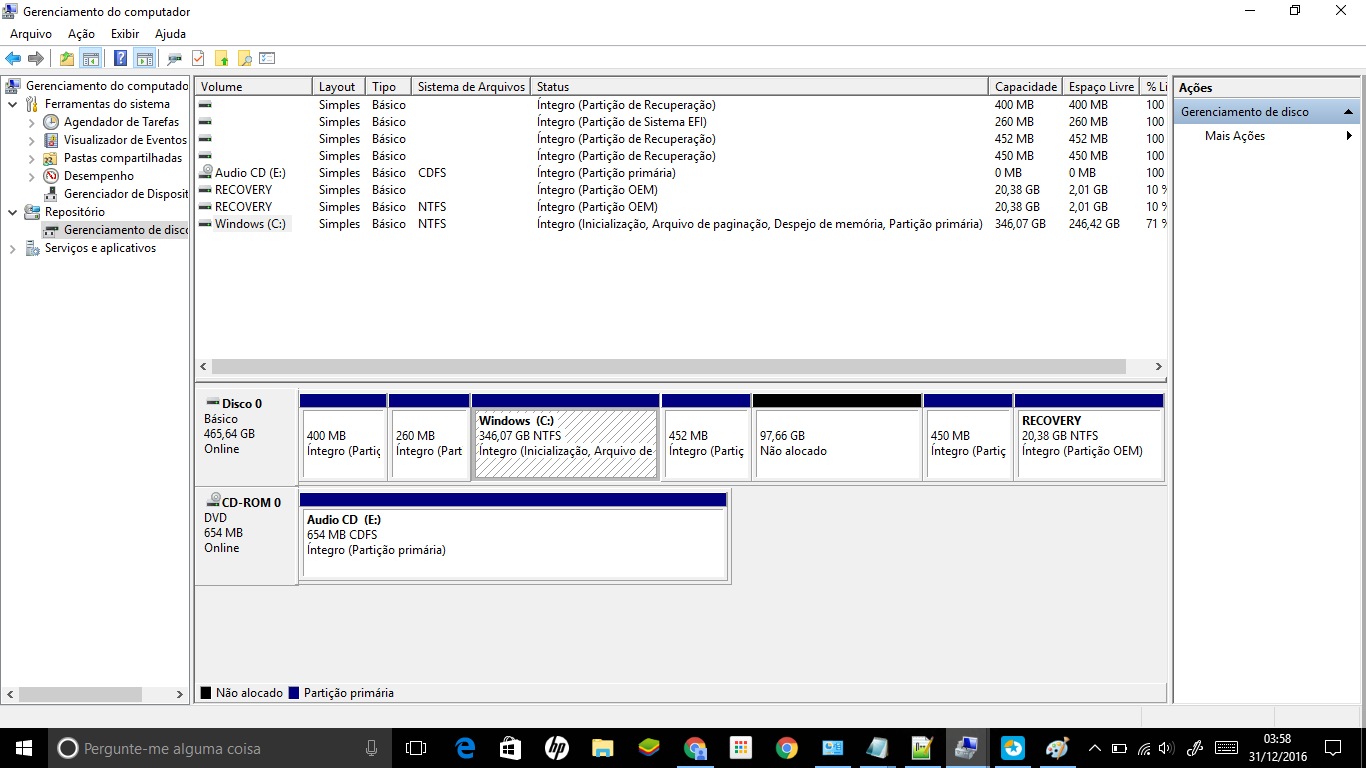Click the Back arrow toolbar icon
The height and width of the screenshot is (768, 1366).
[13, 58]
